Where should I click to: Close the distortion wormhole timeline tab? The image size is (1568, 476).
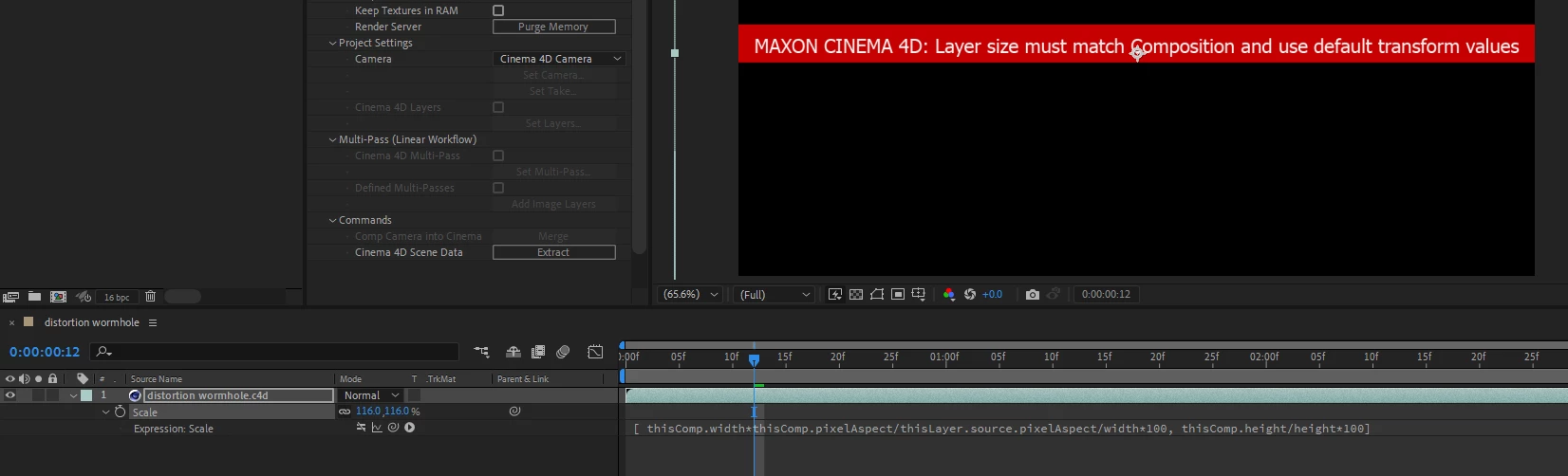(11, 322)
